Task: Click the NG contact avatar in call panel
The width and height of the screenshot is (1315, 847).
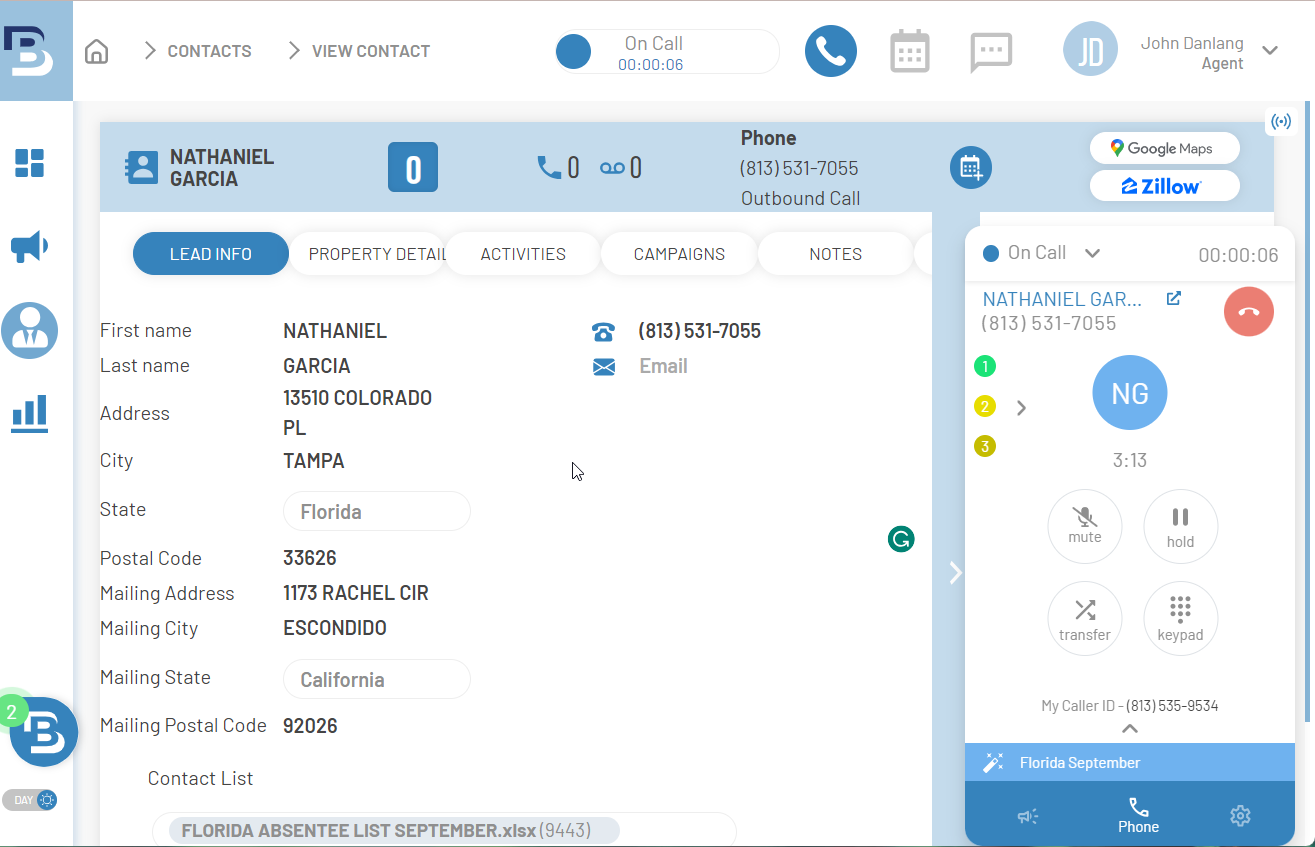Action: tap(1130, 393)
